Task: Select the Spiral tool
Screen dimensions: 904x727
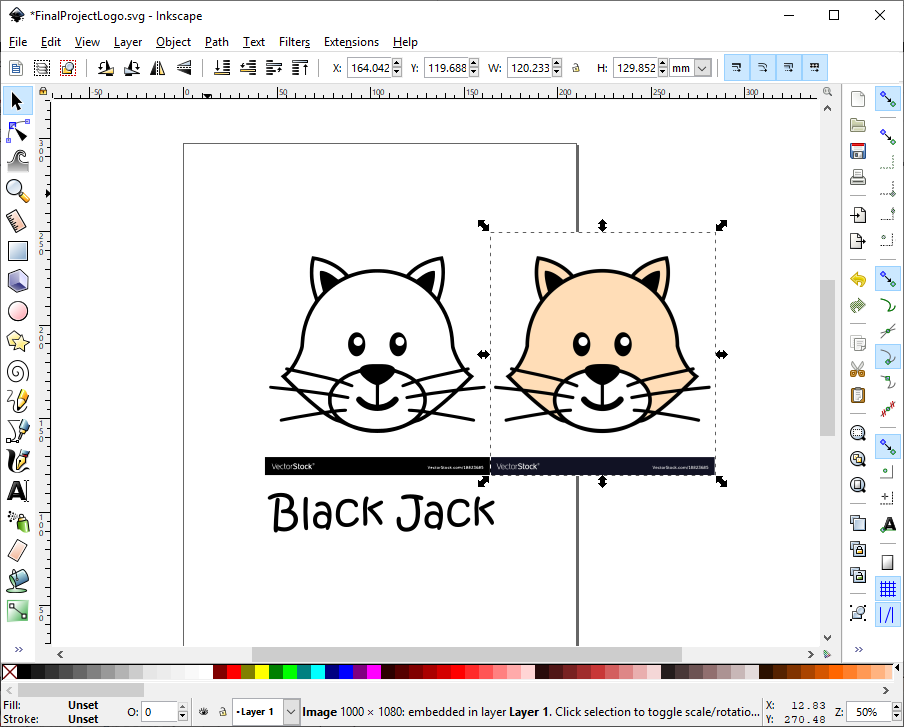Action: (x=17, y=371)
